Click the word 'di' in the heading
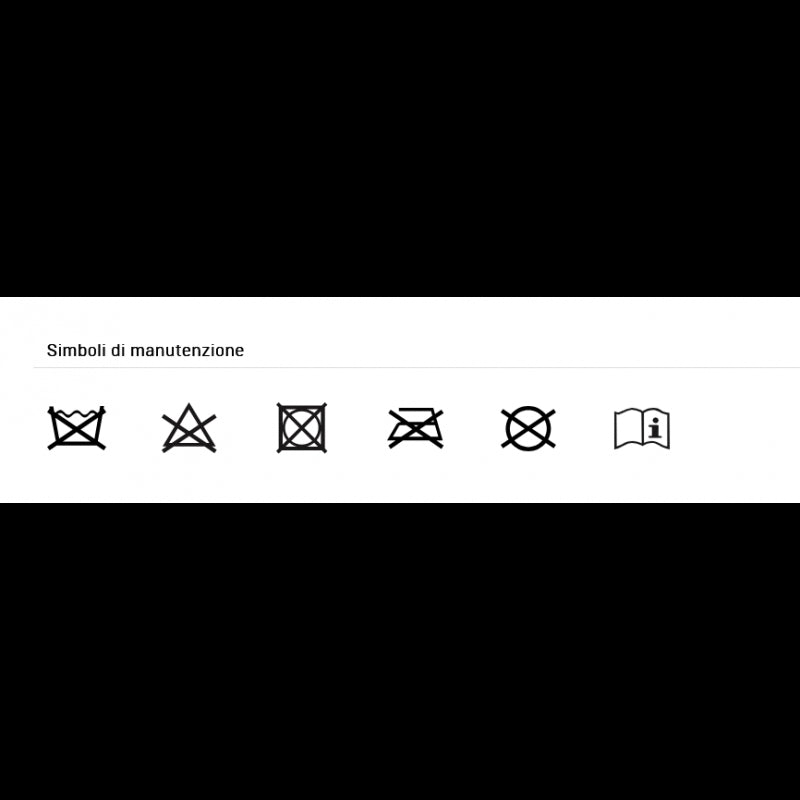The height and width of the screenshot is (800, 800). [117, 351]
